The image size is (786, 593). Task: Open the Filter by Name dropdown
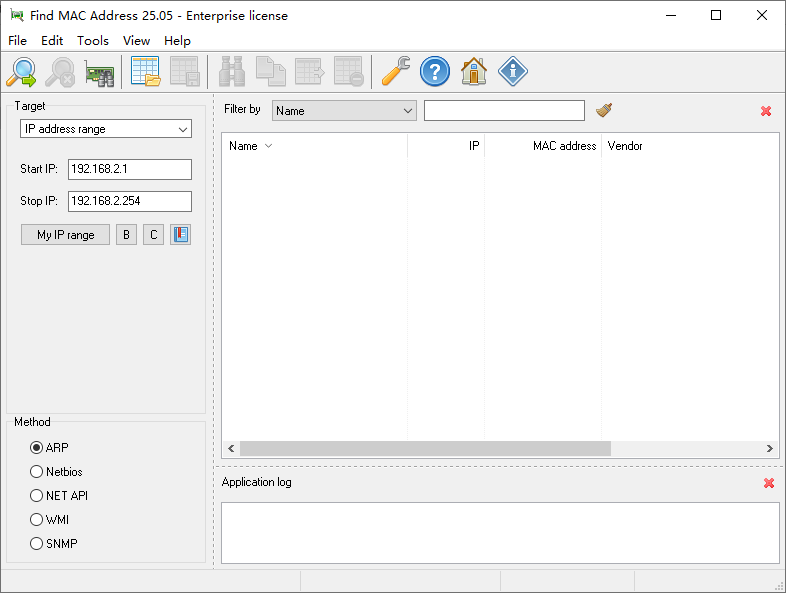tap(344, 110)
